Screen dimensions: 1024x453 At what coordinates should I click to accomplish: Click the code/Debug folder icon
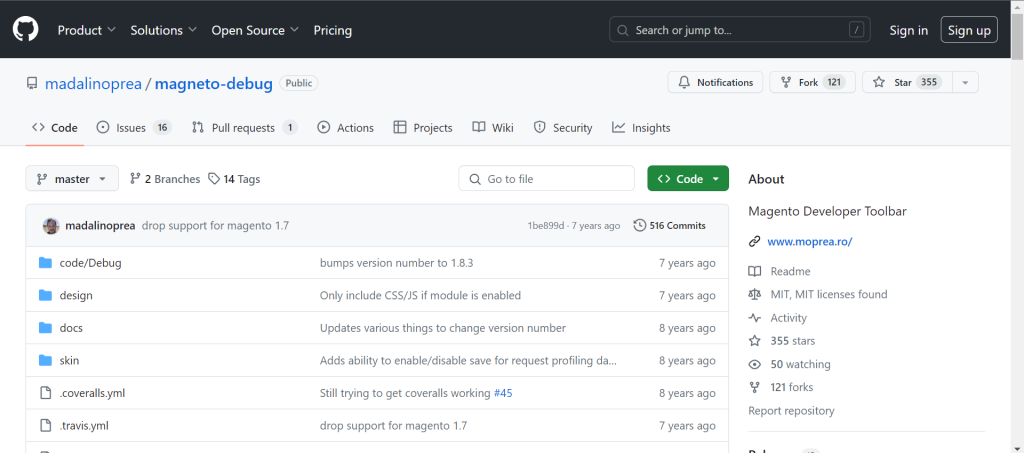tap(45, 263)
